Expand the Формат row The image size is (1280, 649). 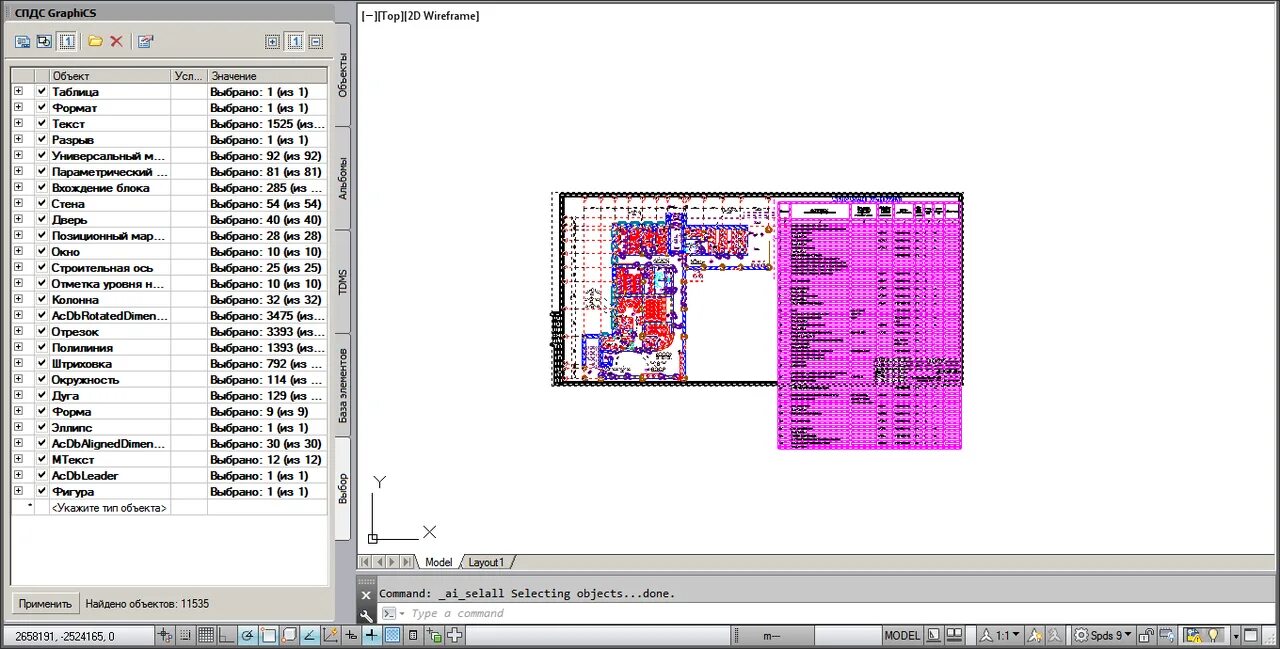click(18, 108)
